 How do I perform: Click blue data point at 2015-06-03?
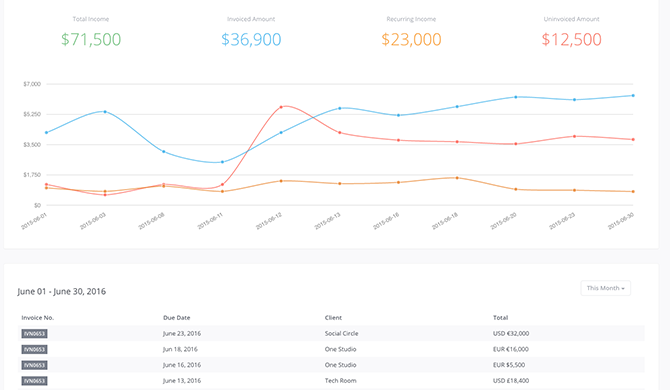105,112
